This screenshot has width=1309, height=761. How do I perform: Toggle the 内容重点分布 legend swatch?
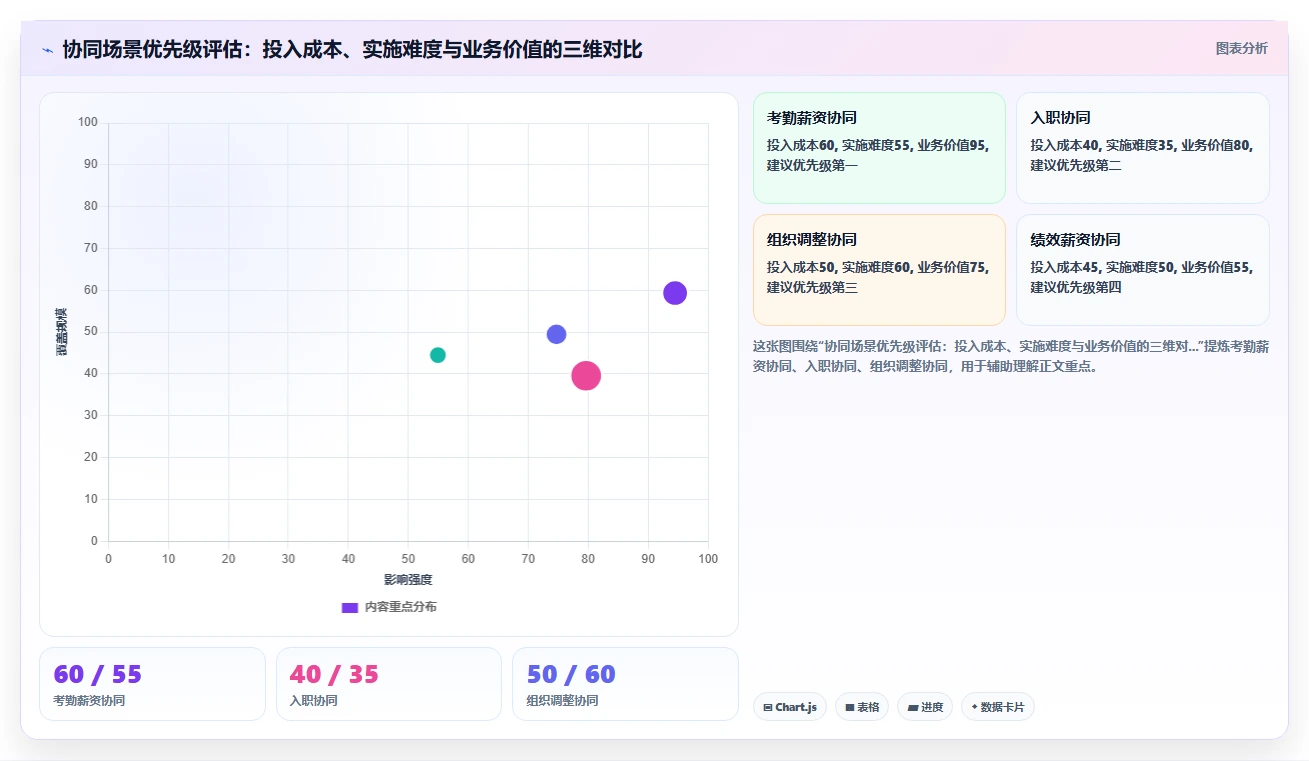(x=350, y=607)
